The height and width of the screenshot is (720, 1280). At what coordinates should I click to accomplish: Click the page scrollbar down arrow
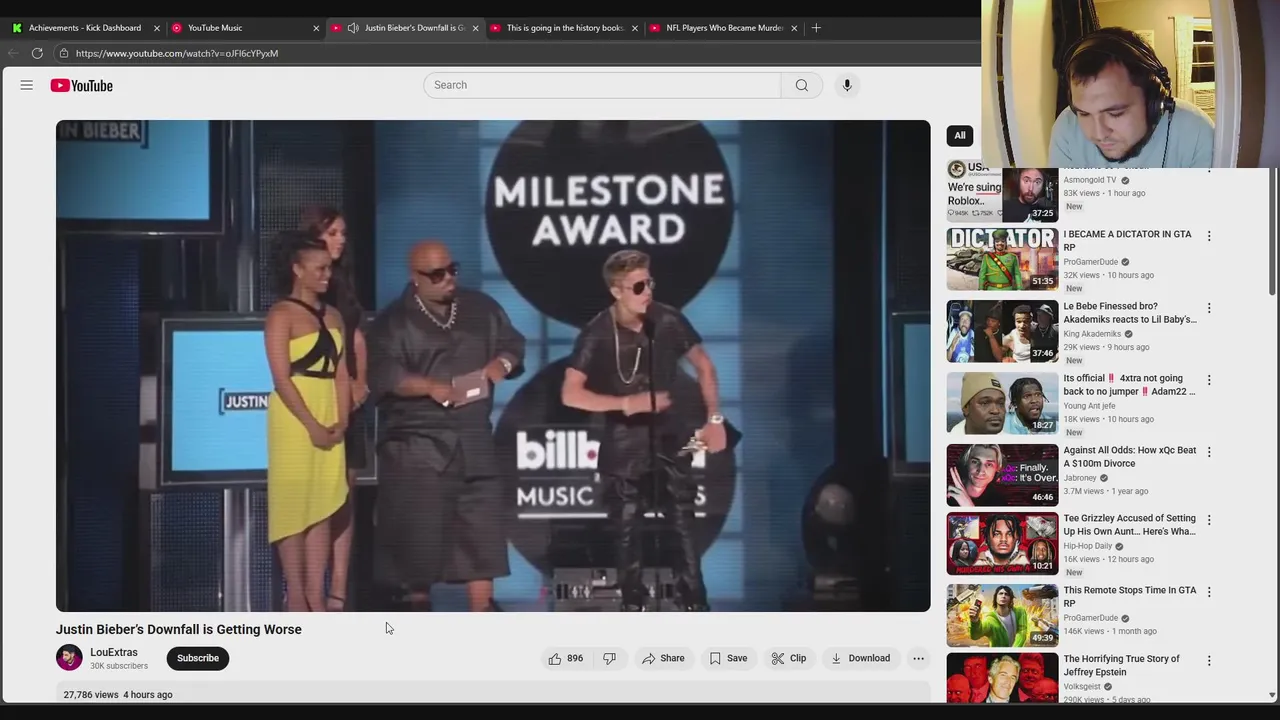(1272, 695)
